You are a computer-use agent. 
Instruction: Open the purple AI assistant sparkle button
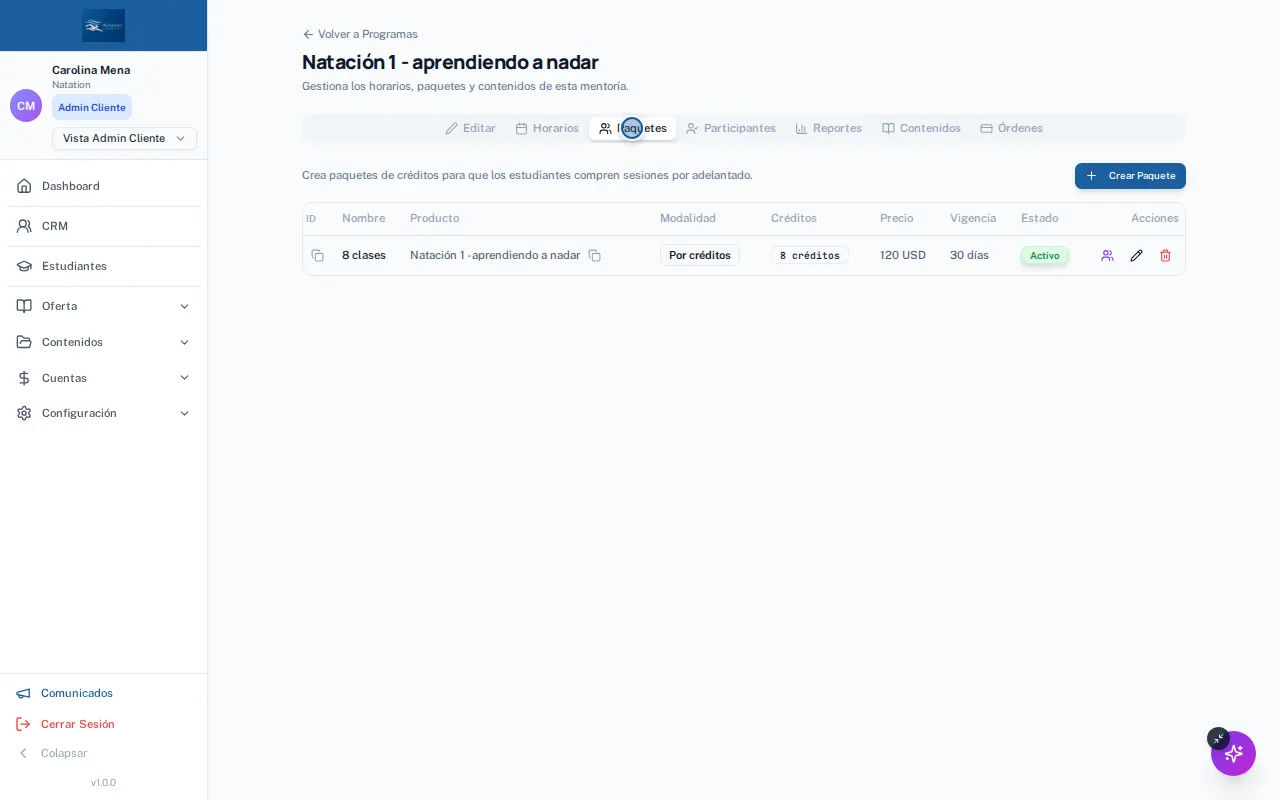point(1233,753)
